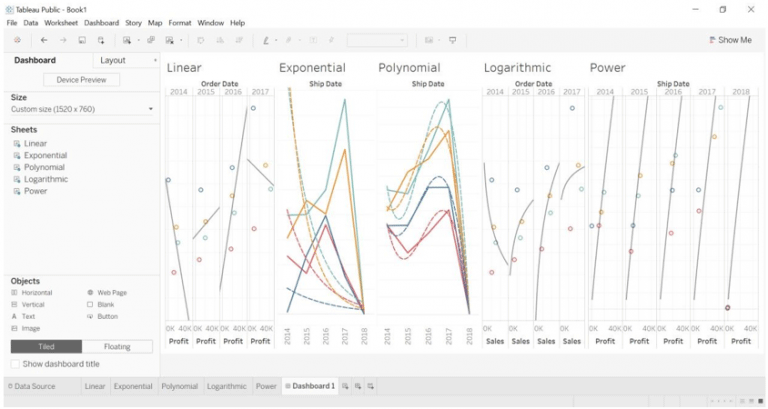Click the Presentation Mode icon
This screenshot has width=768, height=409.
pyautogui.click(x=453, y=40)
